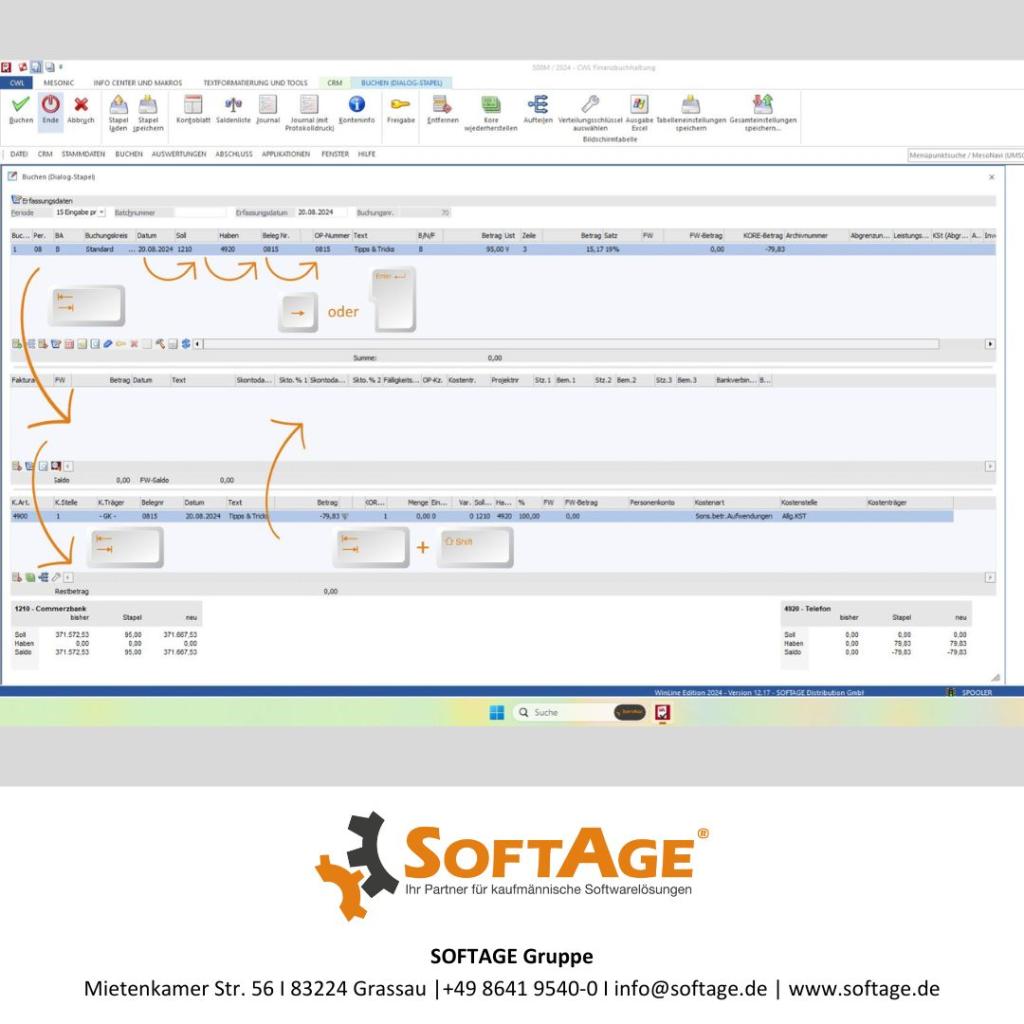Click the 1210 - Commerzbank account heading

[x=50, y=608]
